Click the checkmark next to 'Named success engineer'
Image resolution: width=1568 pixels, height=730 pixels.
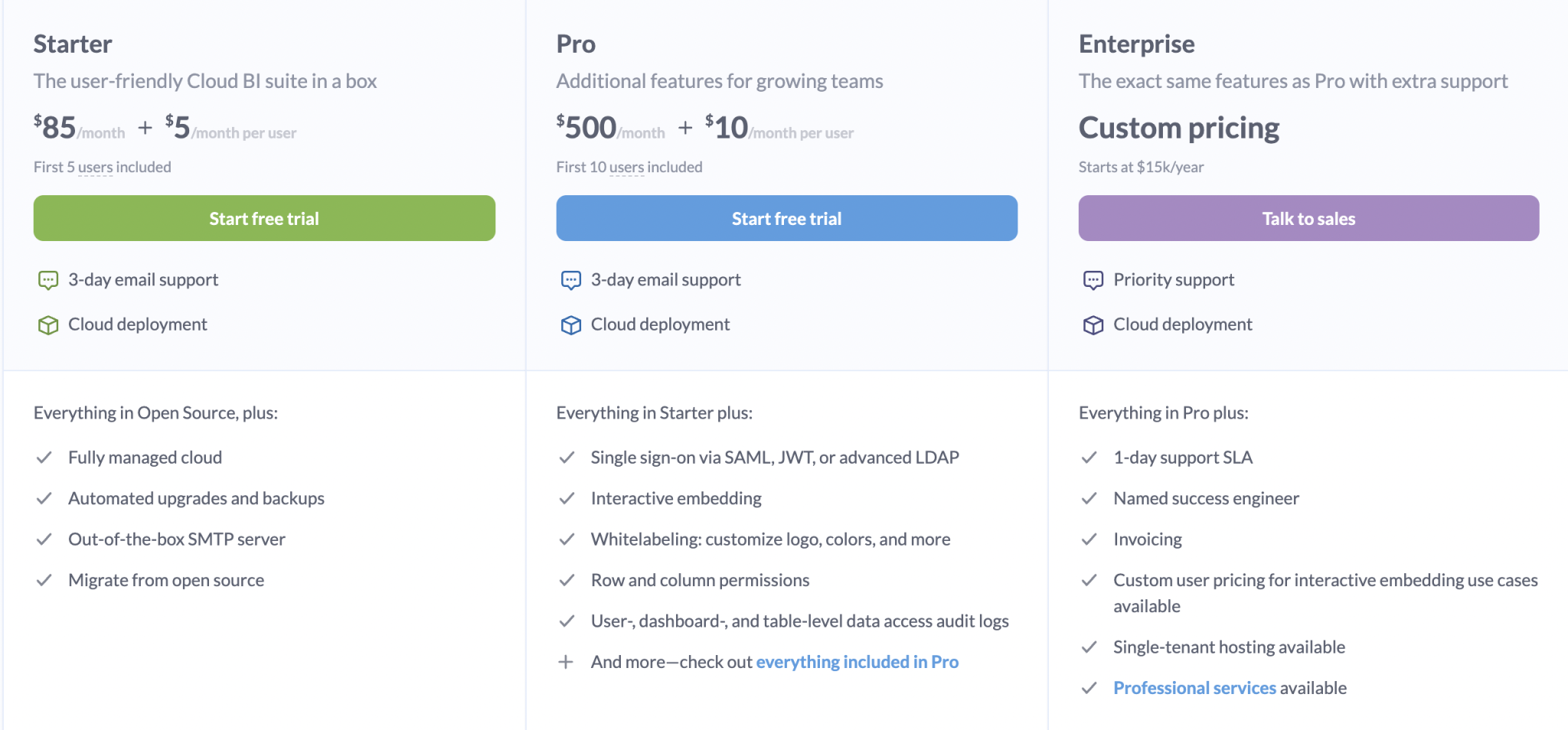click(x=1089, y=498)
